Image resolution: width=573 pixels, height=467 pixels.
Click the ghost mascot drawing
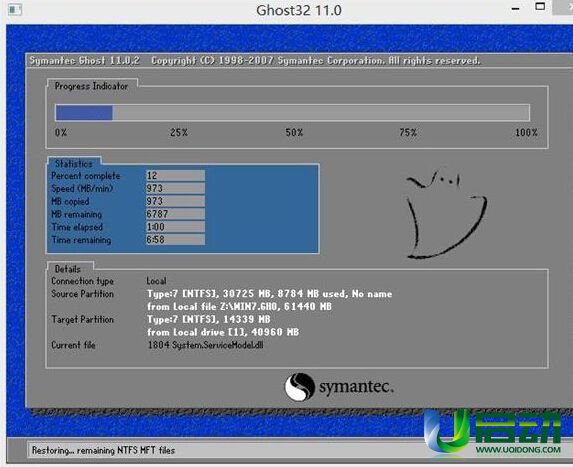coord(446,214)
